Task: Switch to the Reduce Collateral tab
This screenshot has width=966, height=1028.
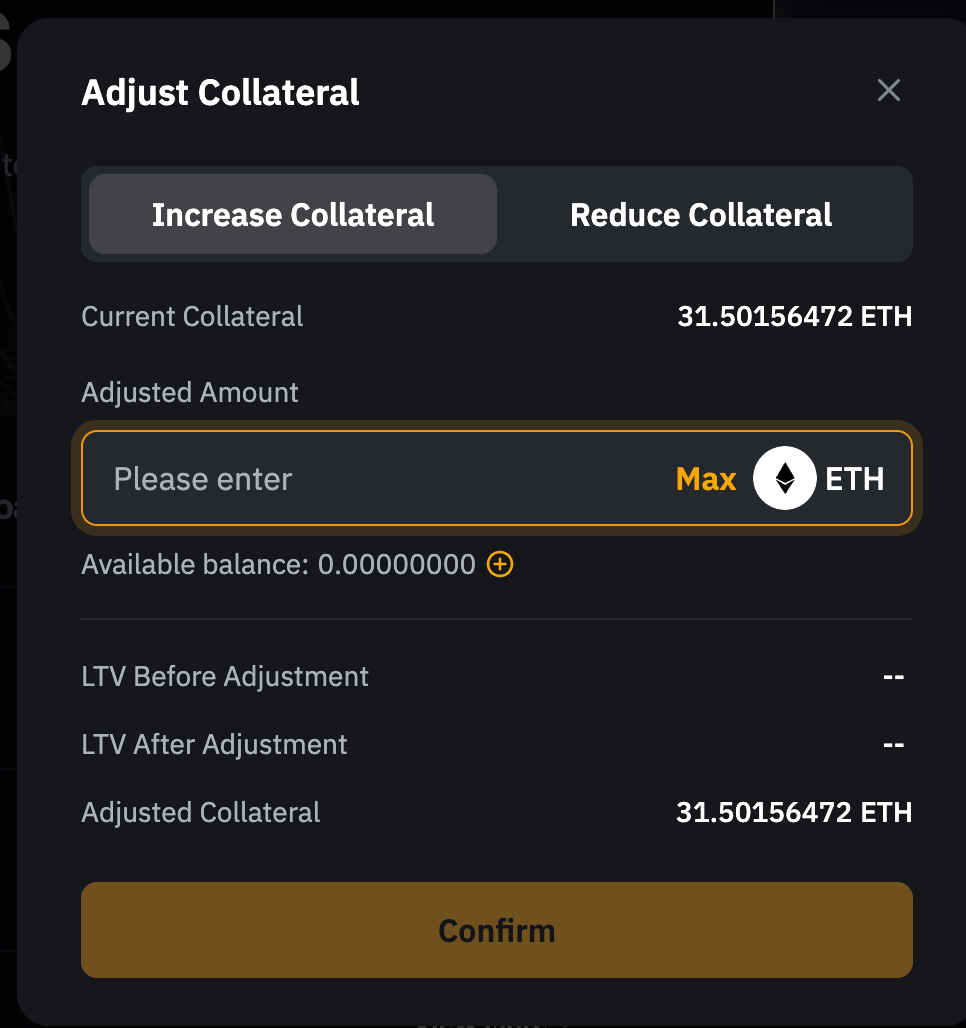Action: [x=701, y=215]
